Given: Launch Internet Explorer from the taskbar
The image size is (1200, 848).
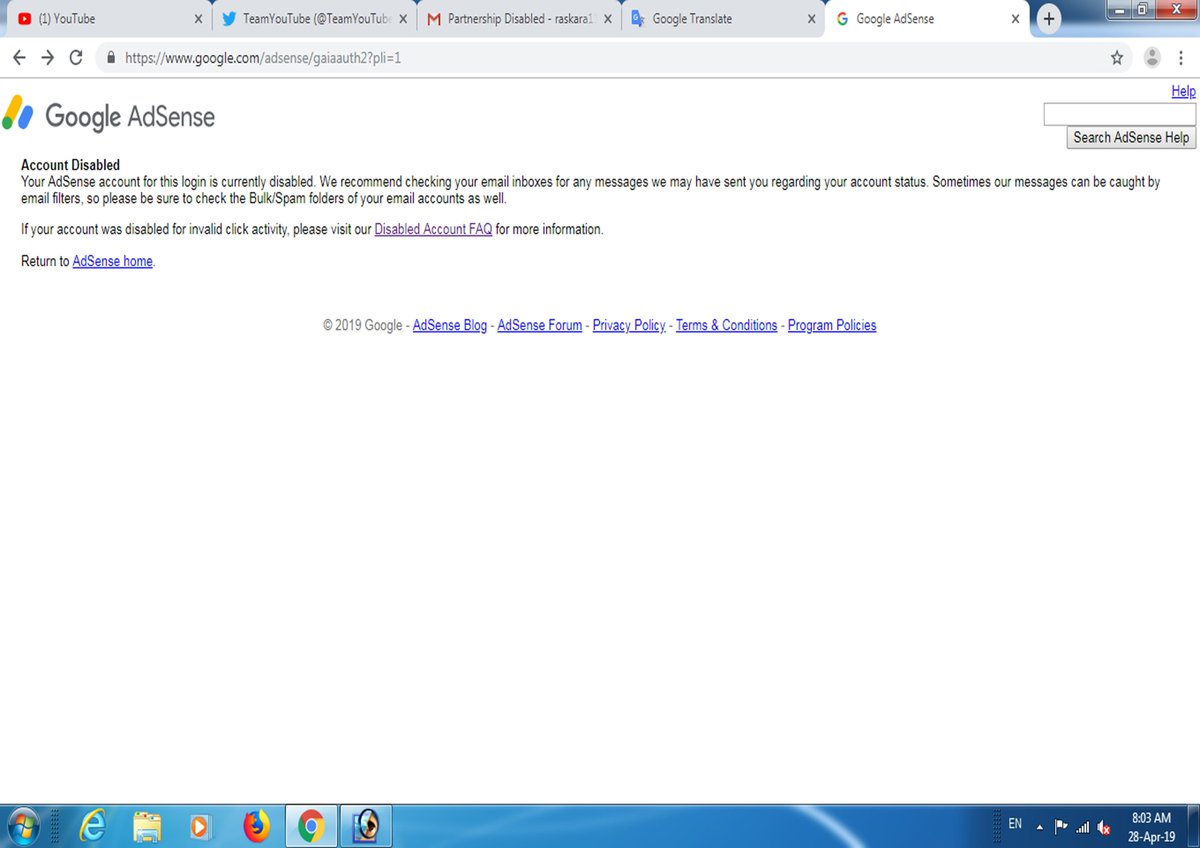Looking at the screenshot, I should [x=93, y=826].
